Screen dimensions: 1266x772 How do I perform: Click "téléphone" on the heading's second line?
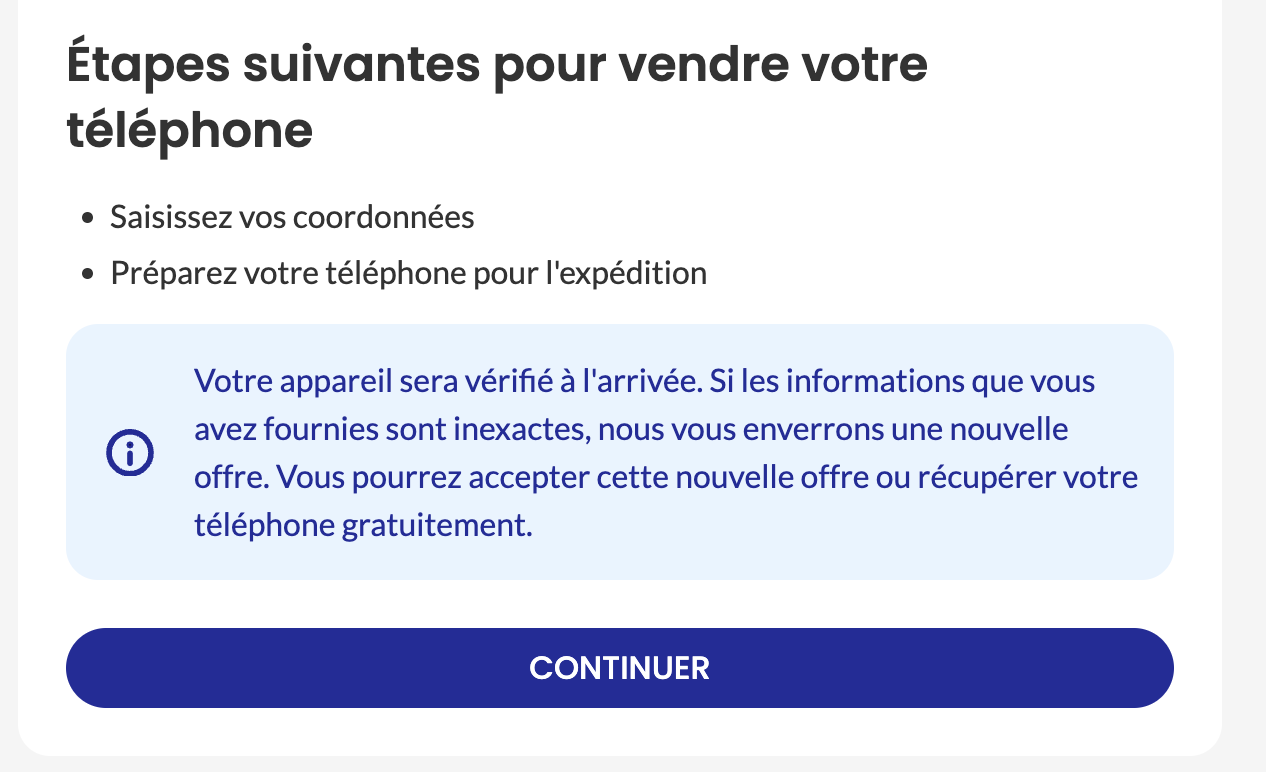pos(190,131)
